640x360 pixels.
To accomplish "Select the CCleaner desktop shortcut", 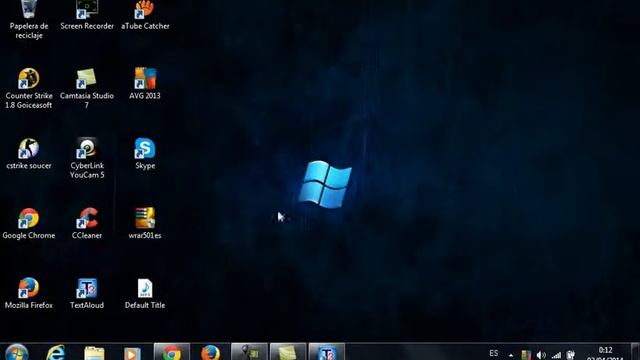I will pos(87,223).
